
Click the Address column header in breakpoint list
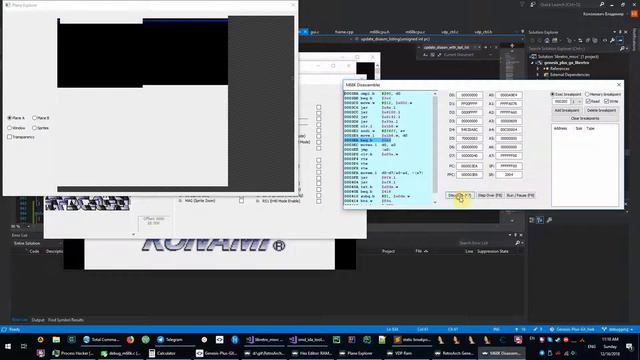[560, 129]
